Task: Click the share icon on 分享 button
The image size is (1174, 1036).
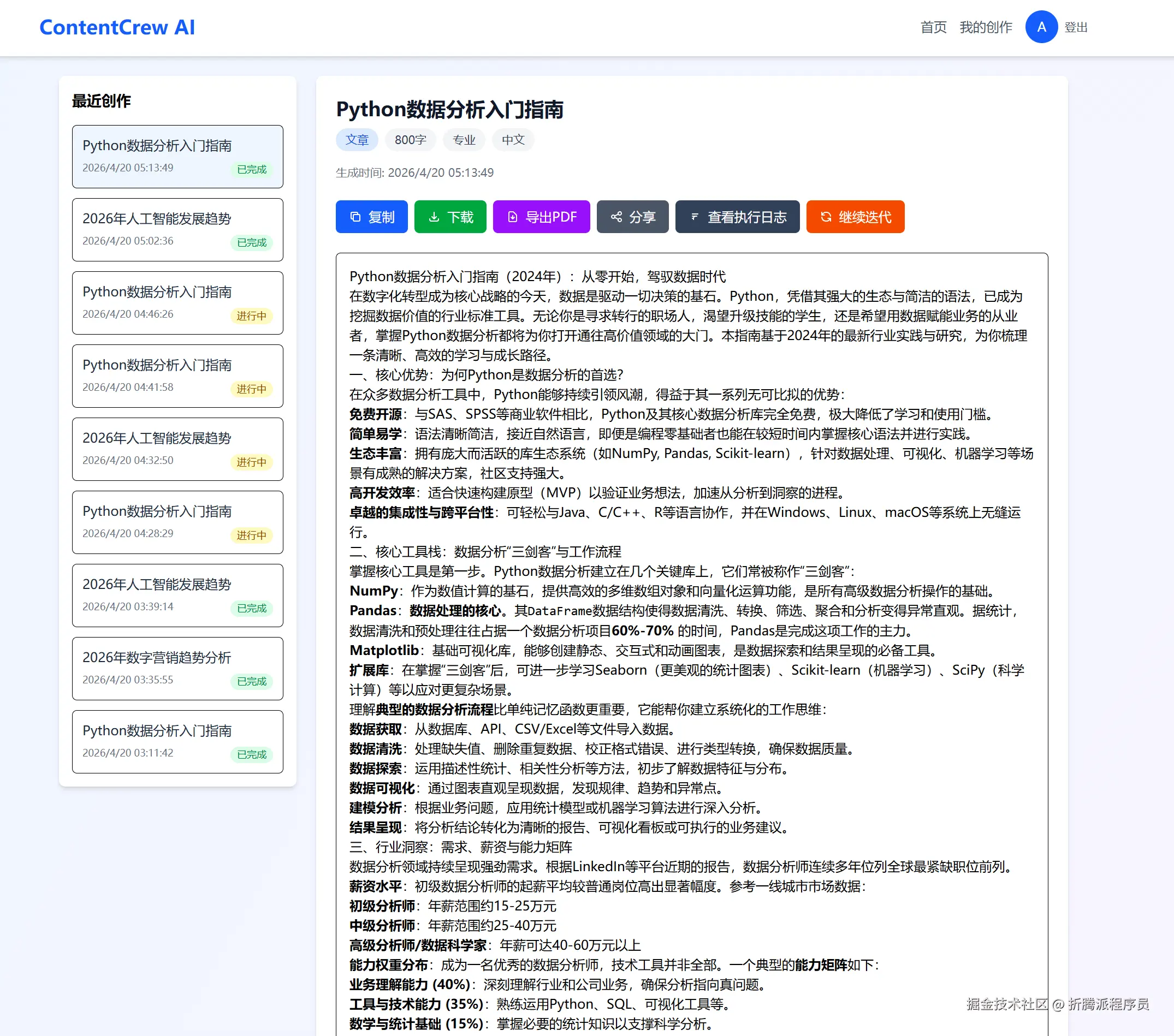Action: (x=616, y=217)
